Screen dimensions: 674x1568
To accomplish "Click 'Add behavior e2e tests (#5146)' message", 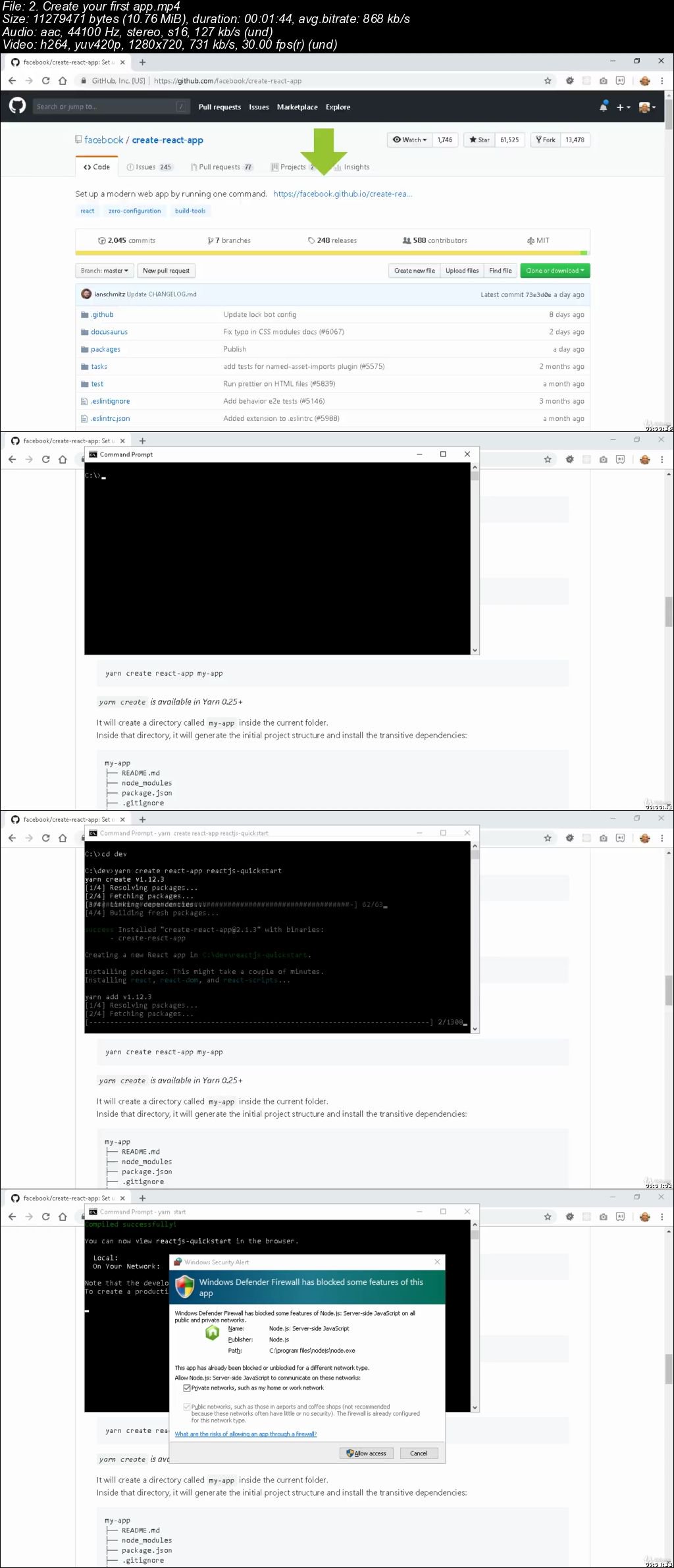I will point(274,401).
